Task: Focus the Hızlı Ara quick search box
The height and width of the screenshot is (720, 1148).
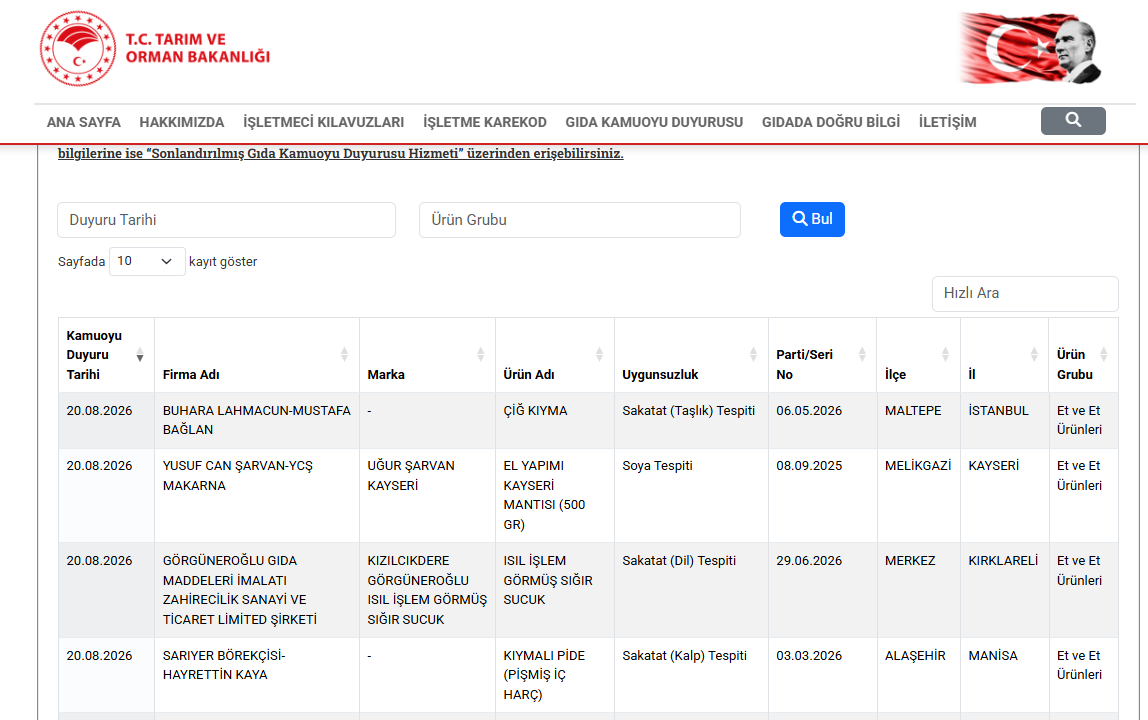Action: pos(1024,293)
